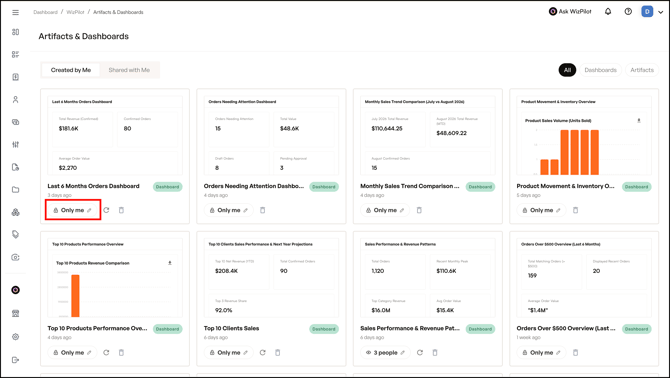Open the Orders Over $500 Overview preview
Screen dimensions: 670x378
point(584,278)
